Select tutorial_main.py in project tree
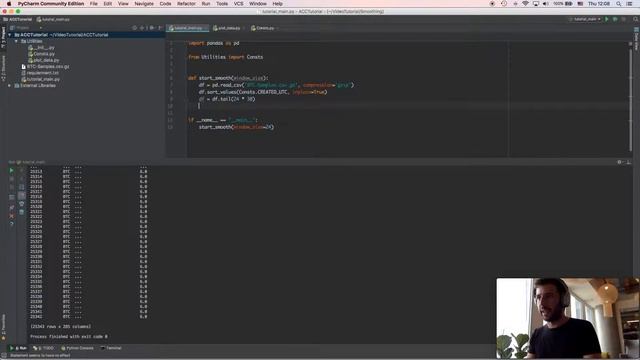The width and height of the screenshot is (640, 360). click(41, 79)
